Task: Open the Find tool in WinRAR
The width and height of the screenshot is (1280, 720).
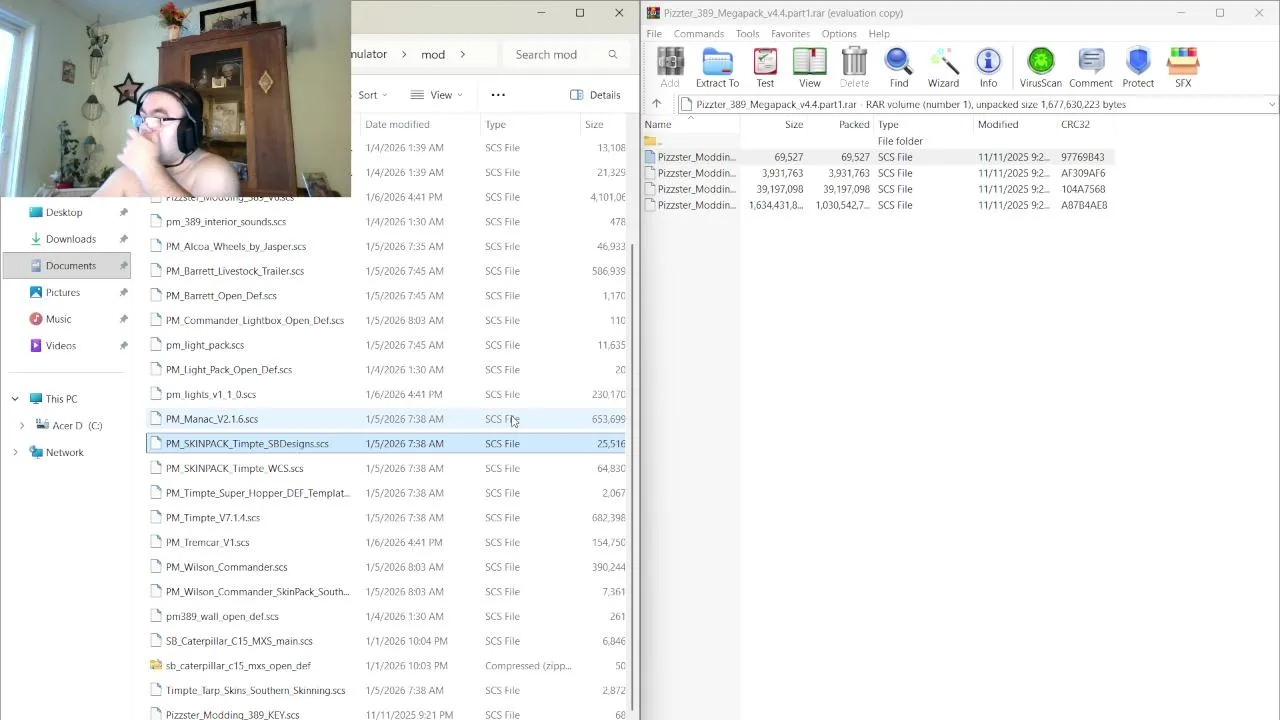Action: click(x=899, y=68)
